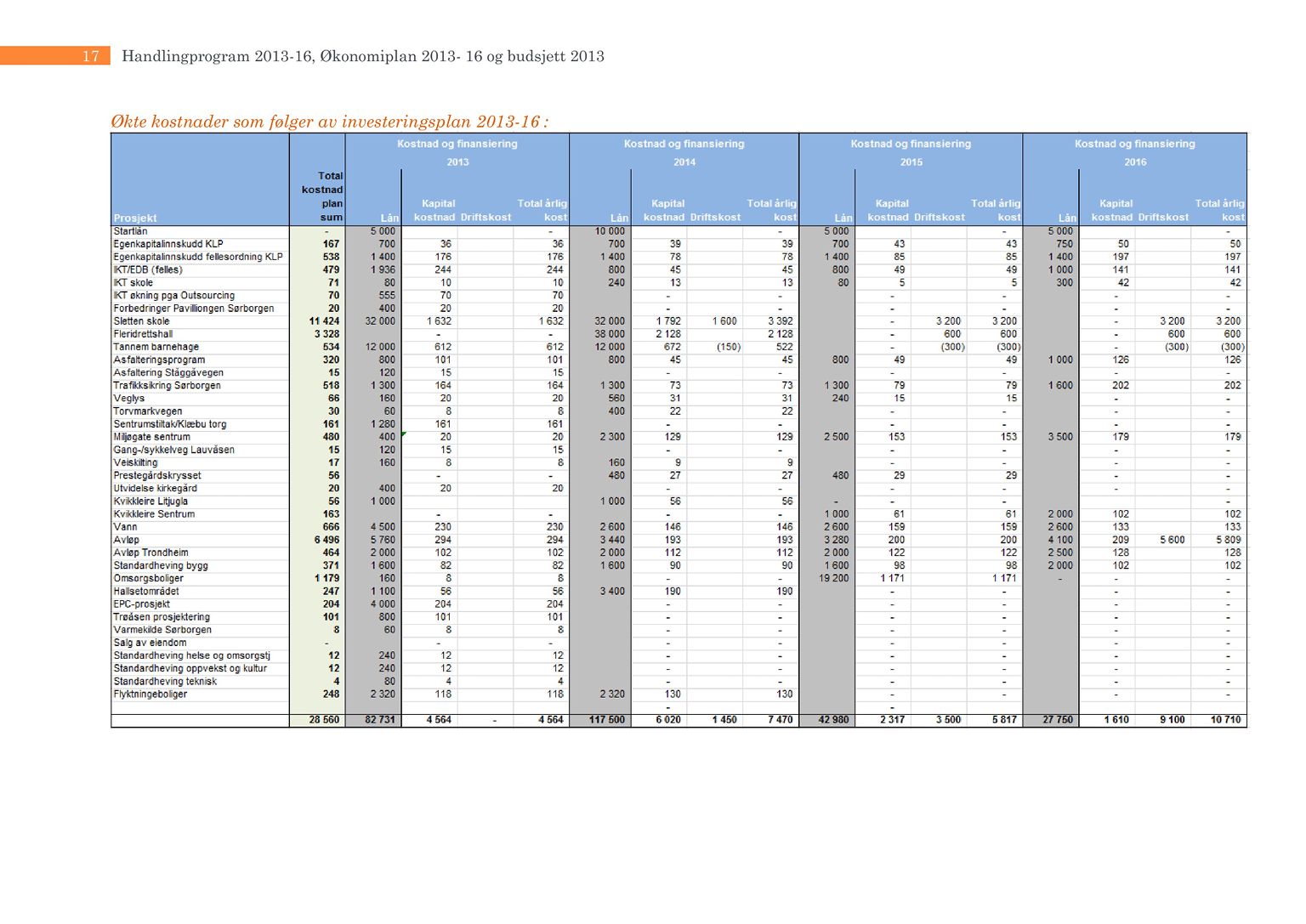Select the Tannem barnehage project name
Image resolution: width=1306 pixels, height=924 pixels.
[x=156, y=347]
